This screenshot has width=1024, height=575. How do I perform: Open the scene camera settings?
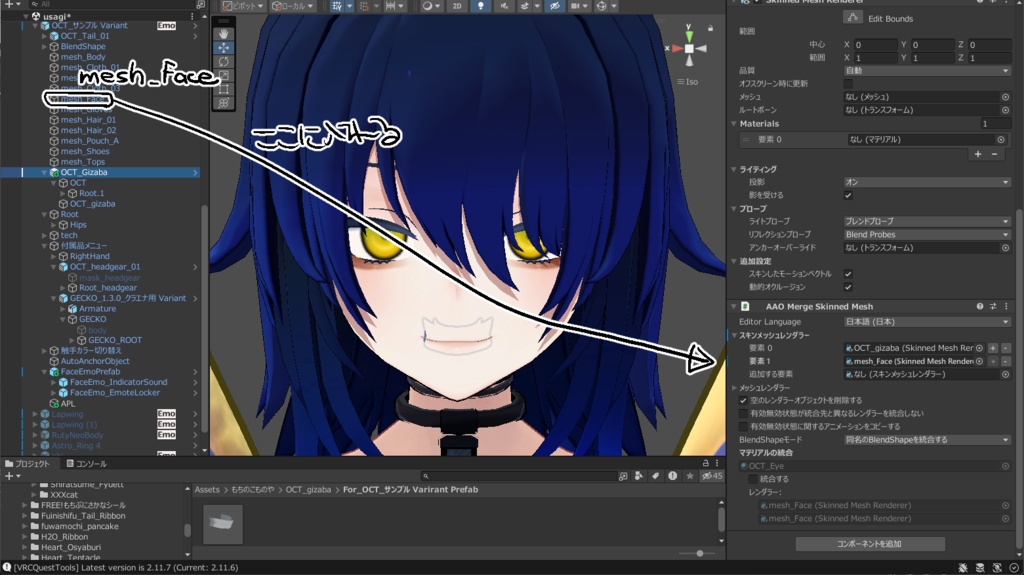coord(578,6)
